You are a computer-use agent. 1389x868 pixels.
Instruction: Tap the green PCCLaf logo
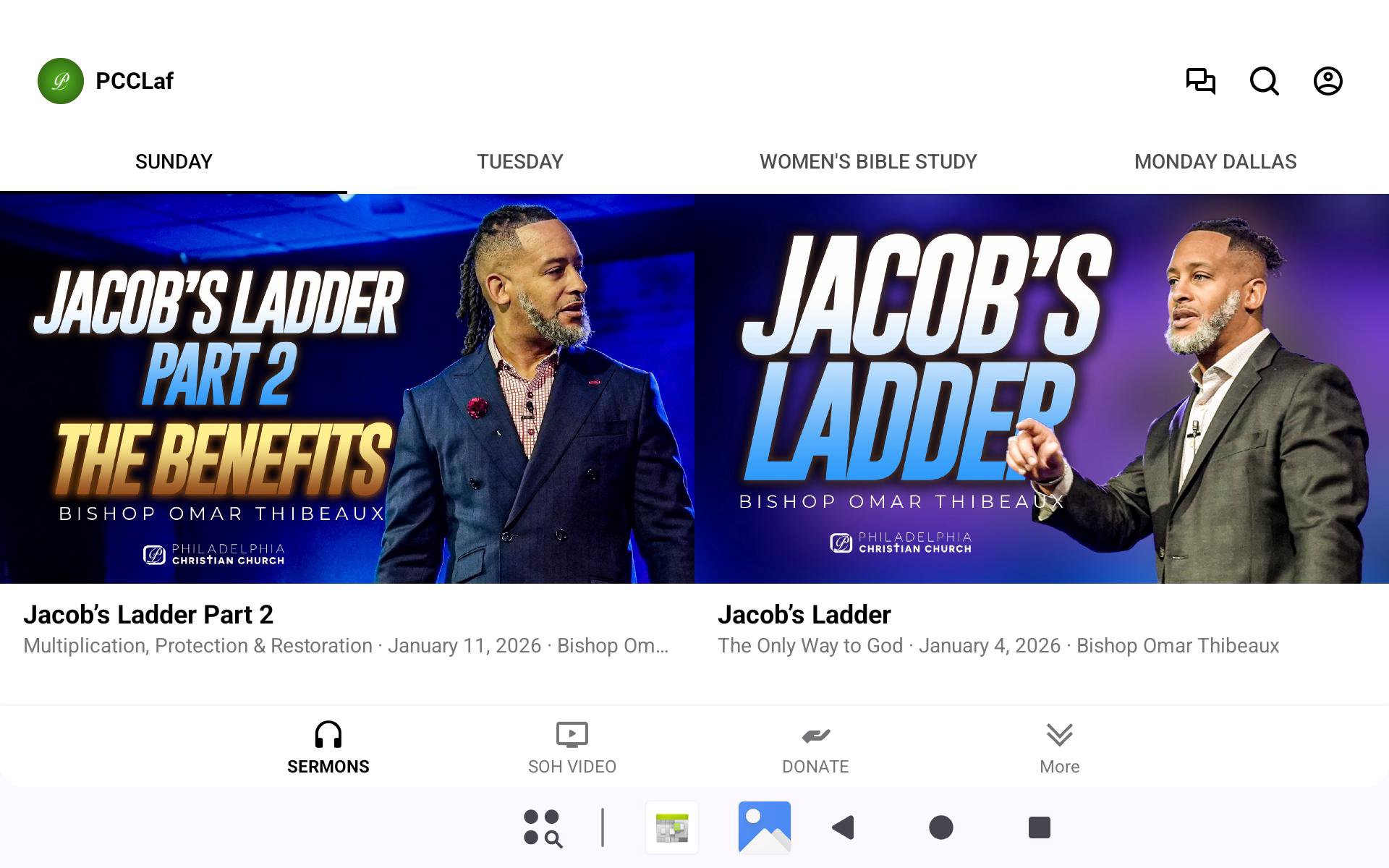[61, 81]
